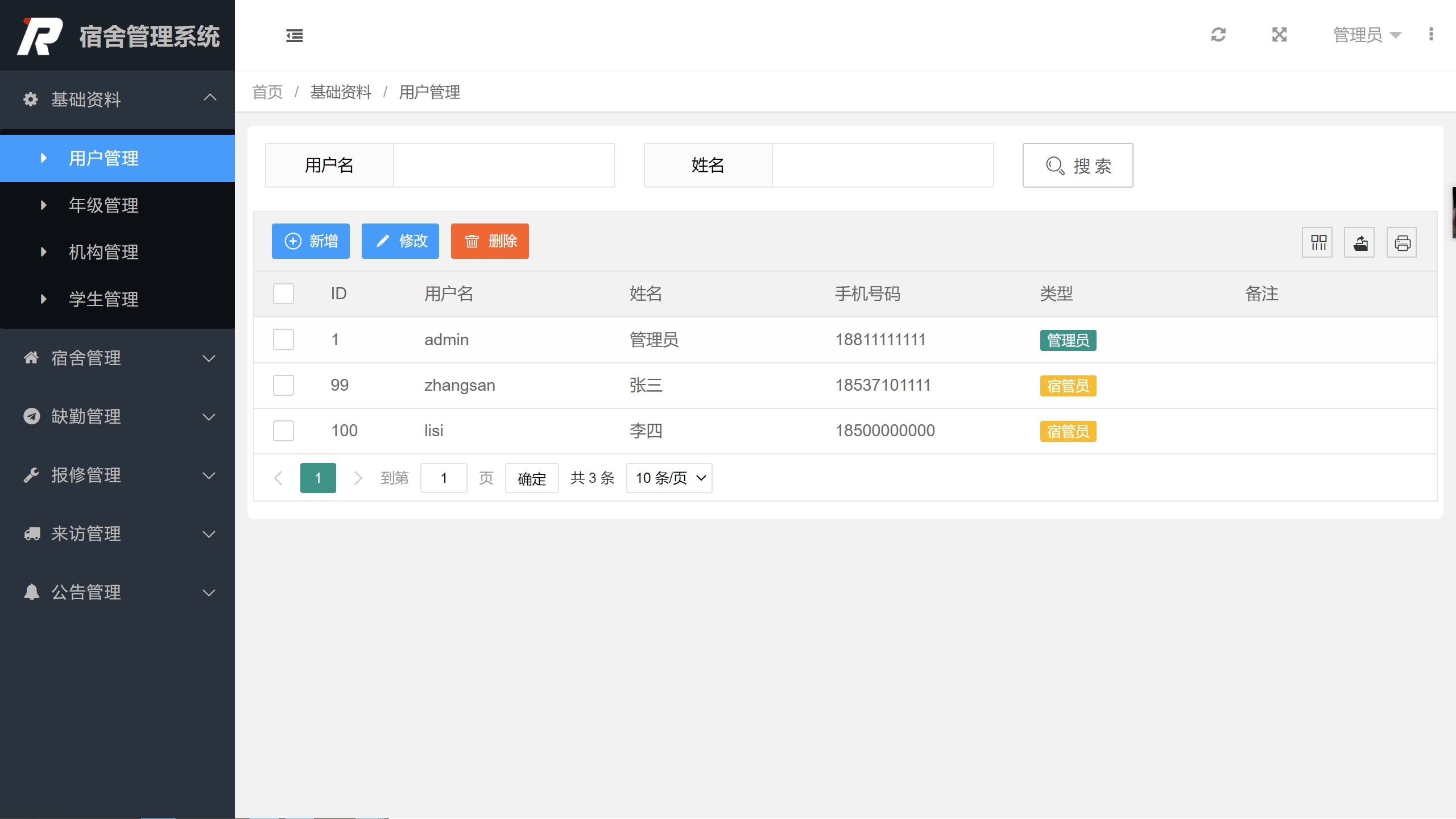1456x819 pixels.
Task: Click the orange 删除 delete button
Action: pyautogui.click(x=490, y=241)
